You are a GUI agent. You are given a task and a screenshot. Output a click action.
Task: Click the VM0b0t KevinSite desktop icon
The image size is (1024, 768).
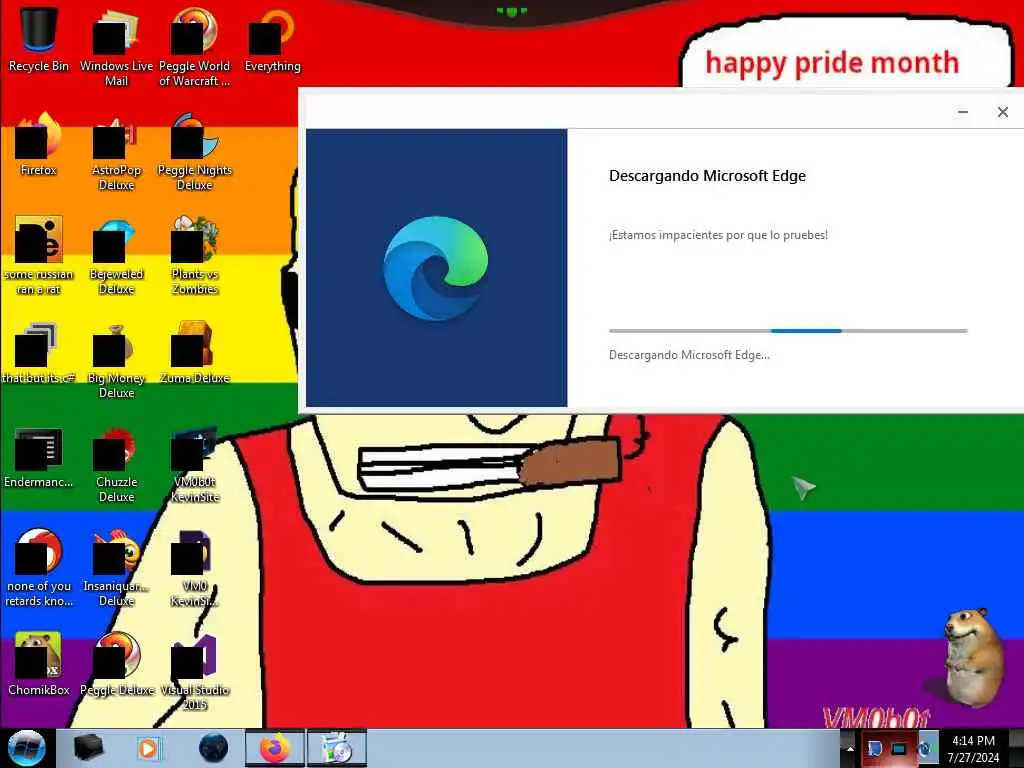(194, 464)
